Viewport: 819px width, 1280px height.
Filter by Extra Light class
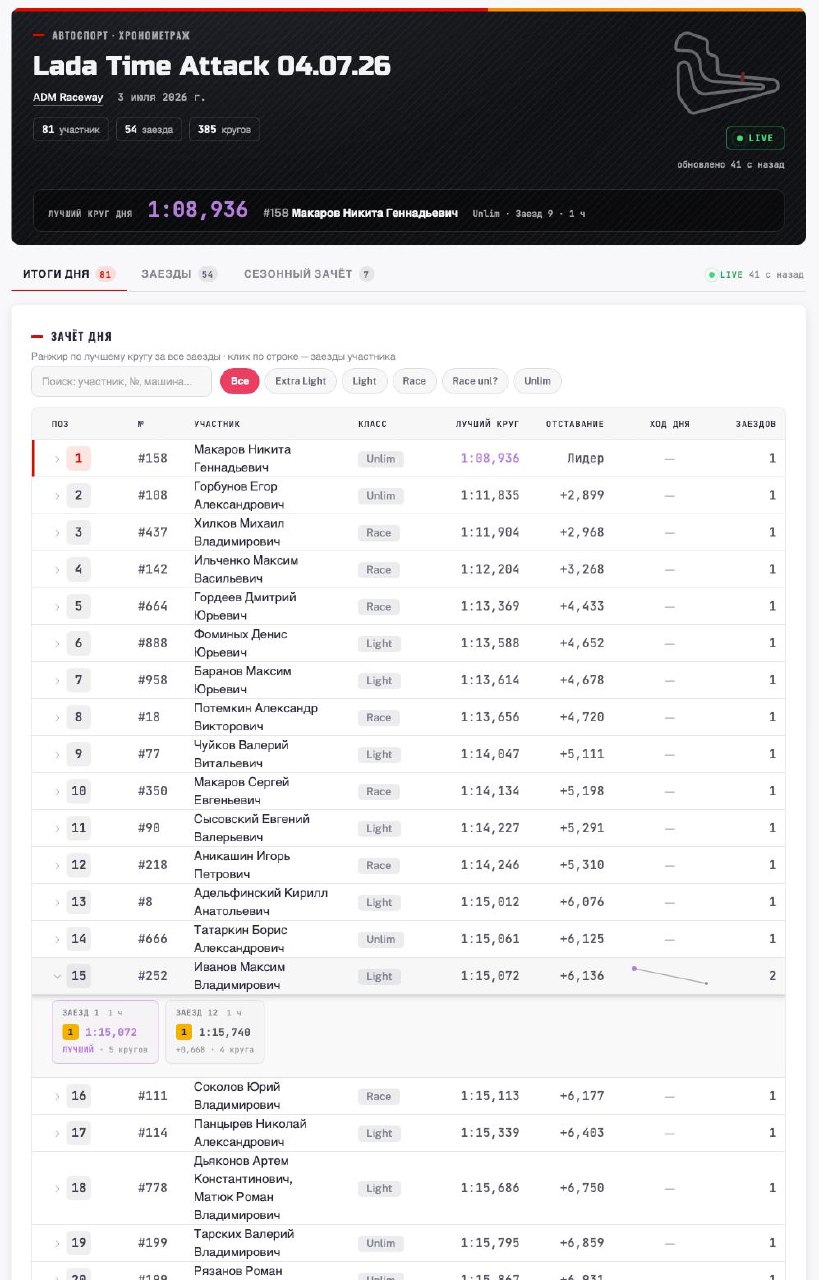click(x=301, y=381)
